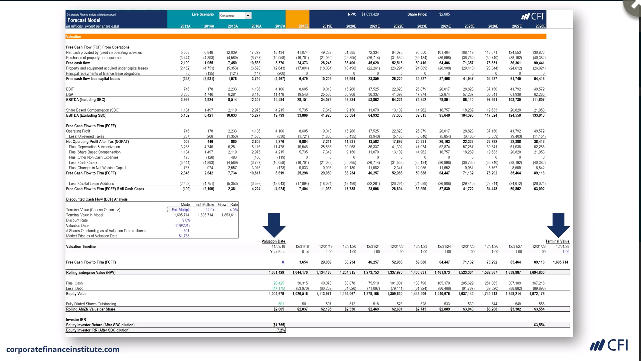Click the 'Fully Diluted Shares Outstanding' row label
The width and height of the screenshot is (641, 361).
pos(91,304)
